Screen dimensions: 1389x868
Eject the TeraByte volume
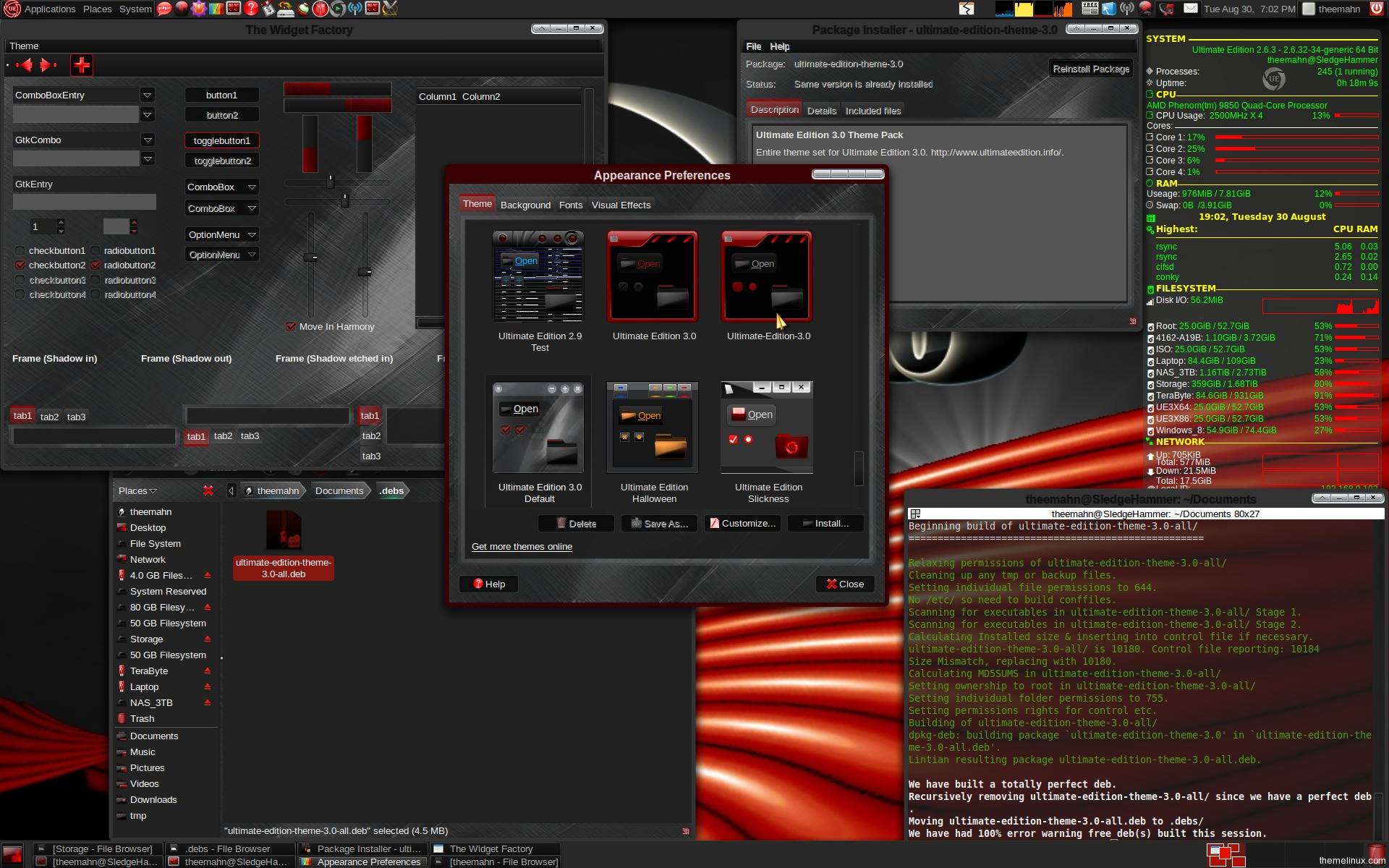[x=208, y=671]
